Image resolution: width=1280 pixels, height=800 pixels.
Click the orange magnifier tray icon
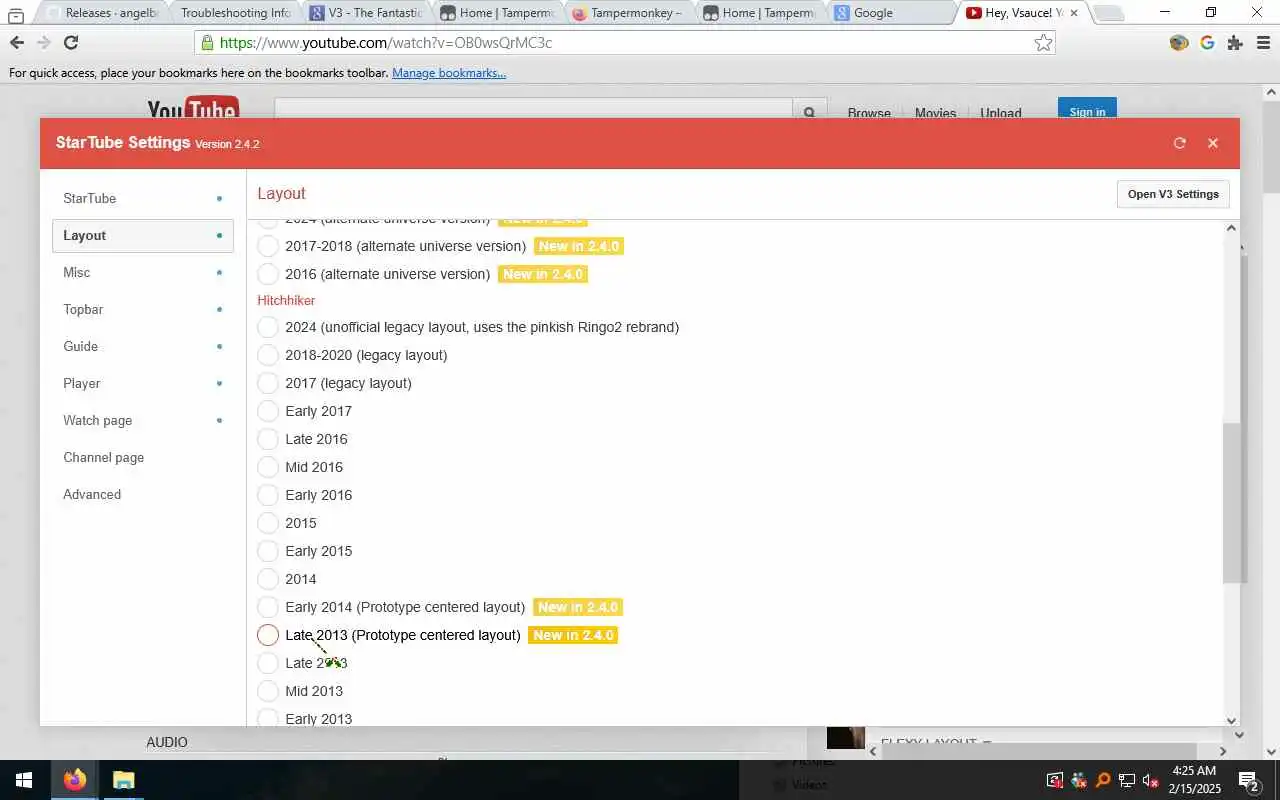(1103, 780)
